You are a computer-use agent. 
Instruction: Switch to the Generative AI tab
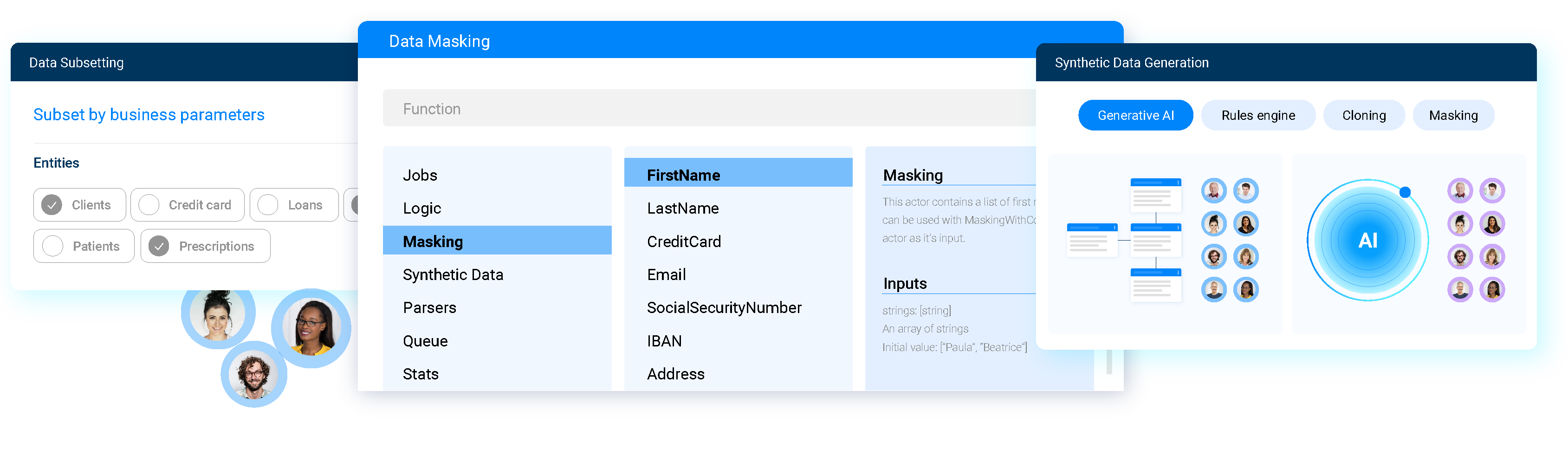click(x=1135, y=115)
